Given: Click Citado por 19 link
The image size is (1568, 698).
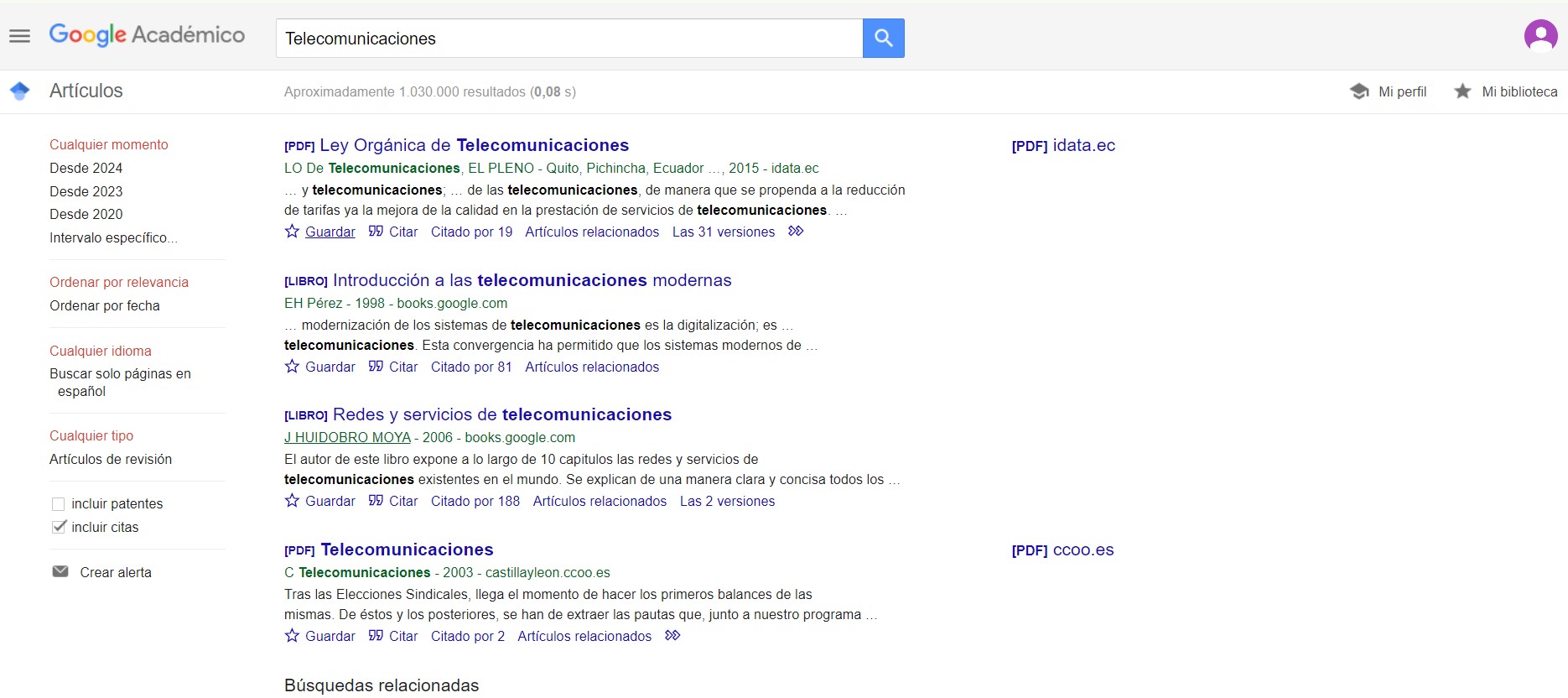Looking at the screenshot, I should point(471,232).
